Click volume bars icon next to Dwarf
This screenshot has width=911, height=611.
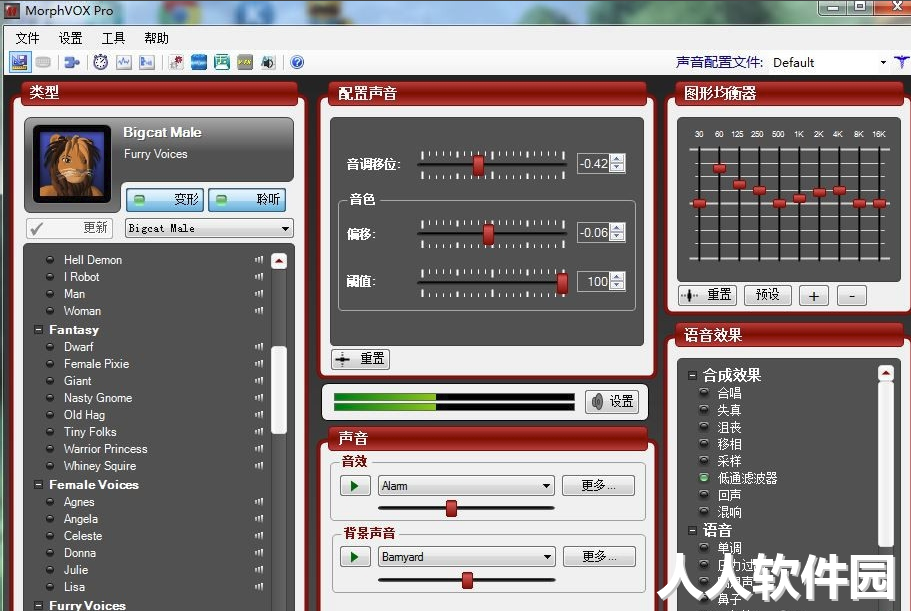pos(259,347)
